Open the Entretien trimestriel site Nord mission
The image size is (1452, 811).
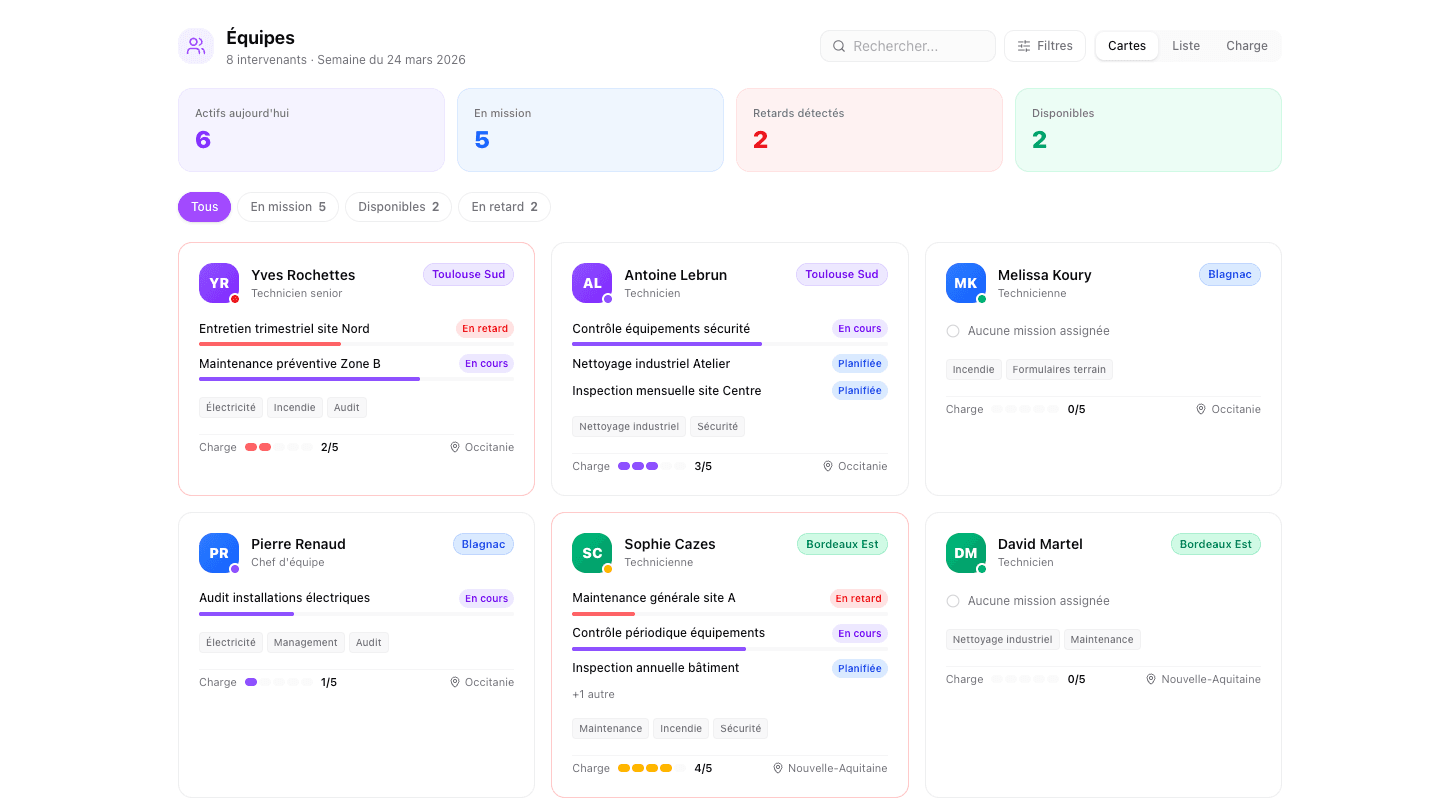click(x=284, y=329)
